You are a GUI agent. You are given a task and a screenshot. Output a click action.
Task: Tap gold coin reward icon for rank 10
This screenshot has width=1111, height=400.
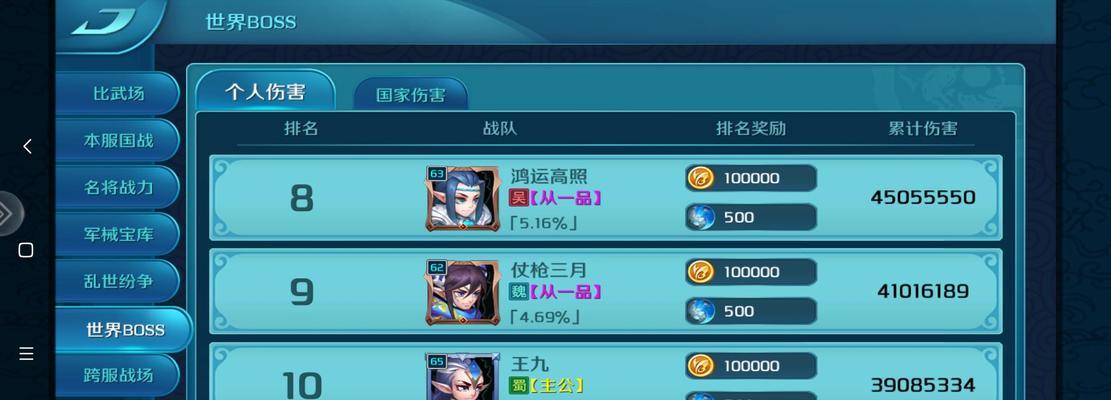pos(700,365)
